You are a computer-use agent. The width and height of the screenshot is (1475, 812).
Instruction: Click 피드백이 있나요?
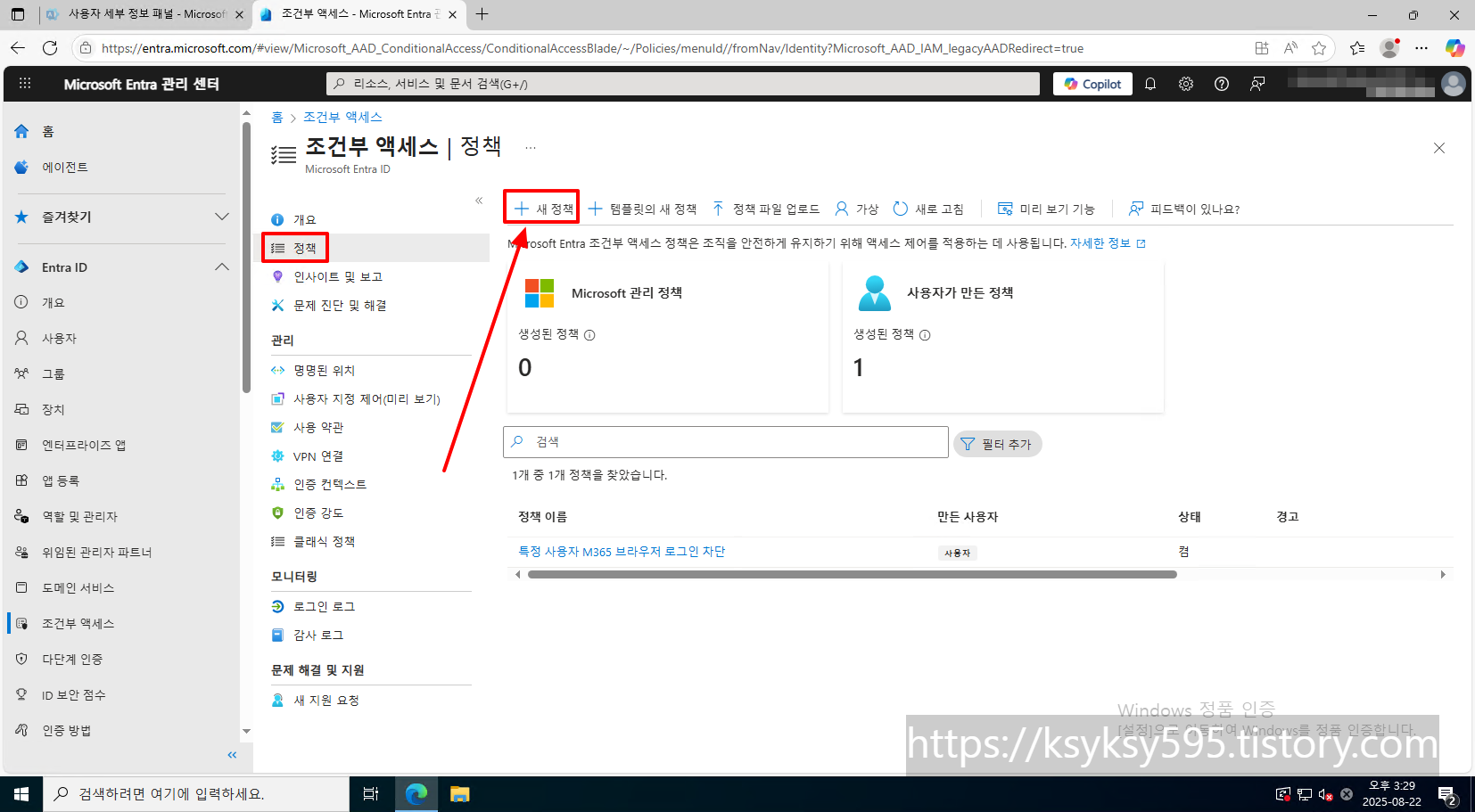[x=1183, y=209]
